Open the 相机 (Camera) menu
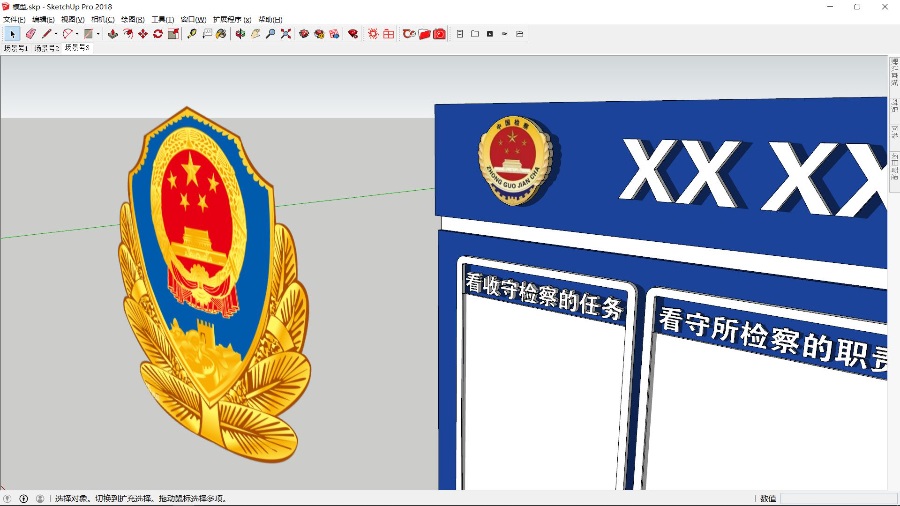The image size is (900, 506). pyautogui.click(x=103, y=20)
